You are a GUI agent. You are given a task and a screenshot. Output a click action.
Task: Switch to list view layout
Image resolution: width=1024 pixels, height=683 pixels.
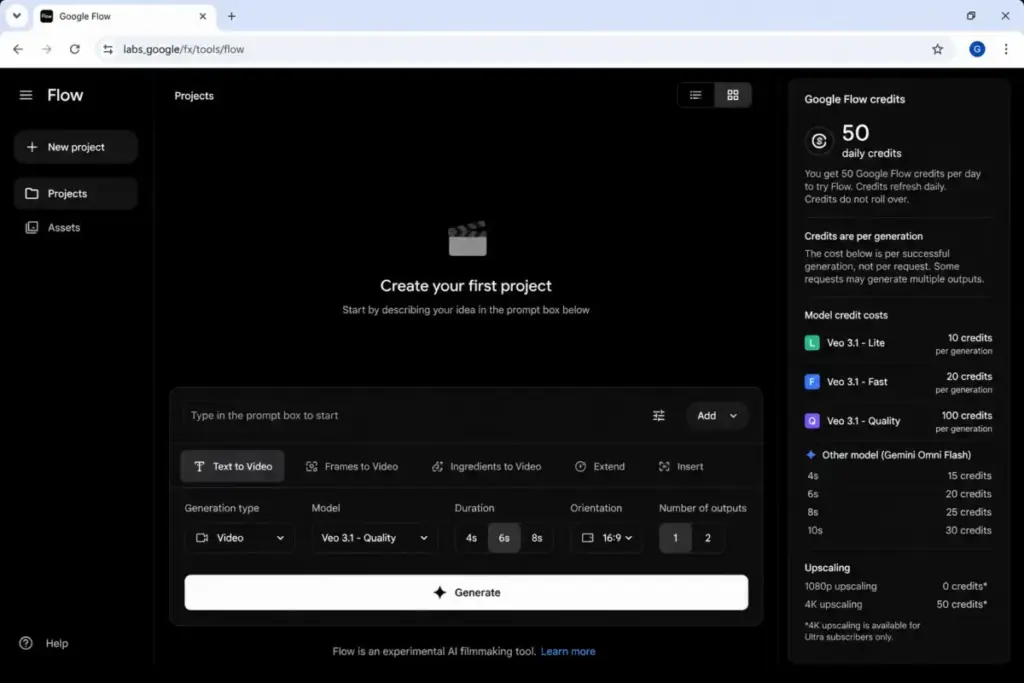(x=696, y=95)
